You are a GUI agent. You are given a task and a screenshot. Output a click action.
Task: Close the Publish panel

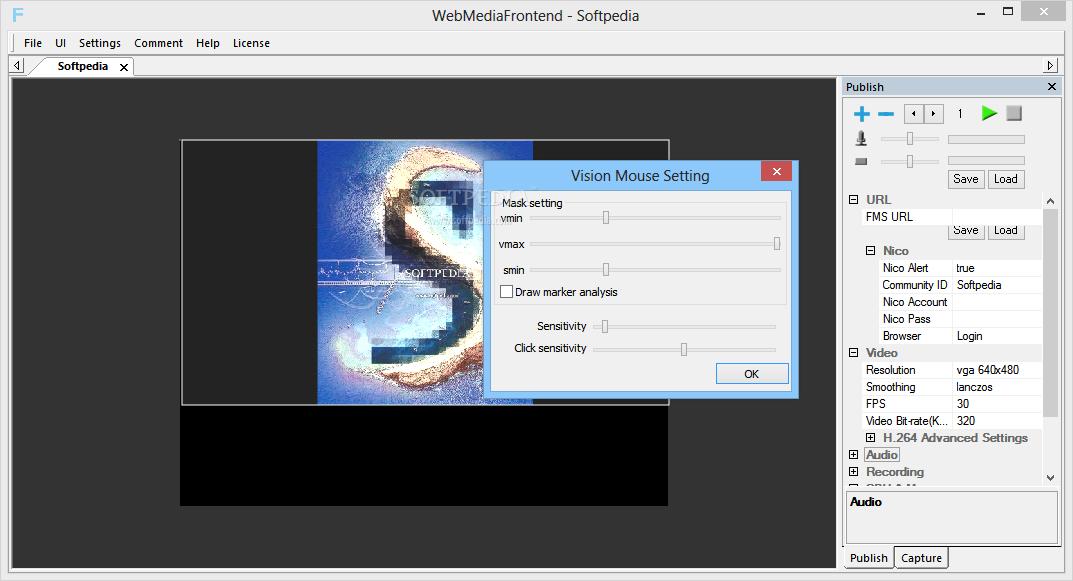pos(1052,86)
